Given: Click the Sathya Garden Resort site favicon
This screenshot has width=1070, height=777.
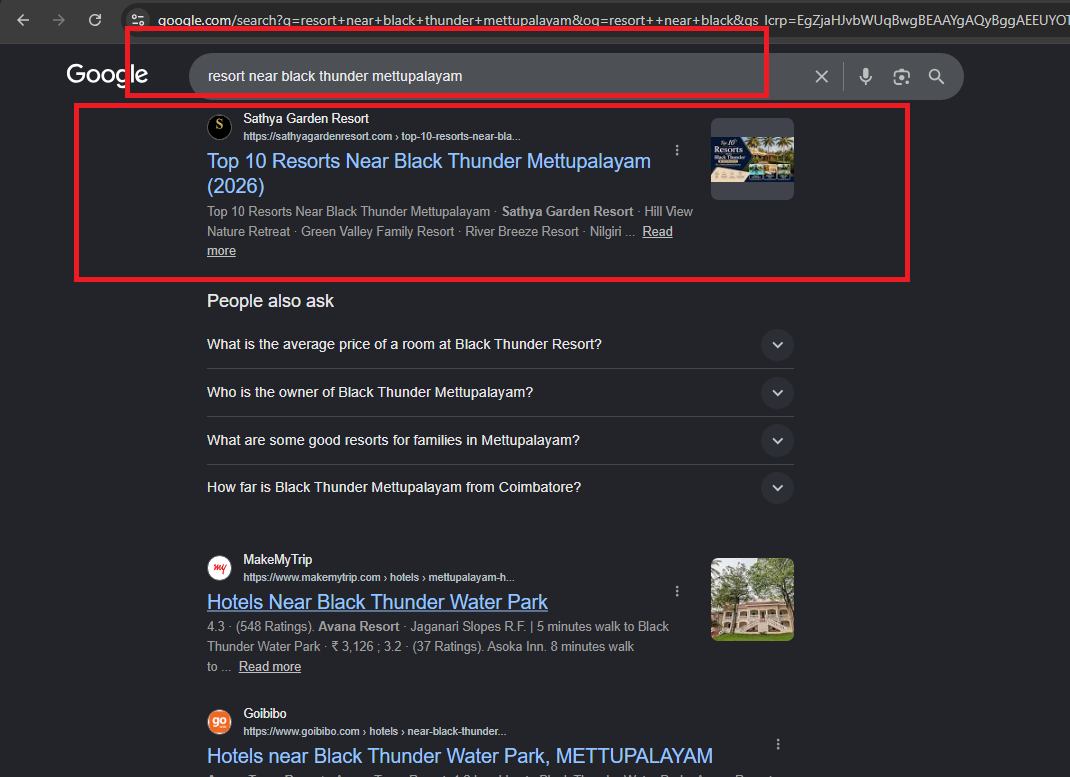Looking at the screenshot, I should pyautogui.click(x=219, y=126).
